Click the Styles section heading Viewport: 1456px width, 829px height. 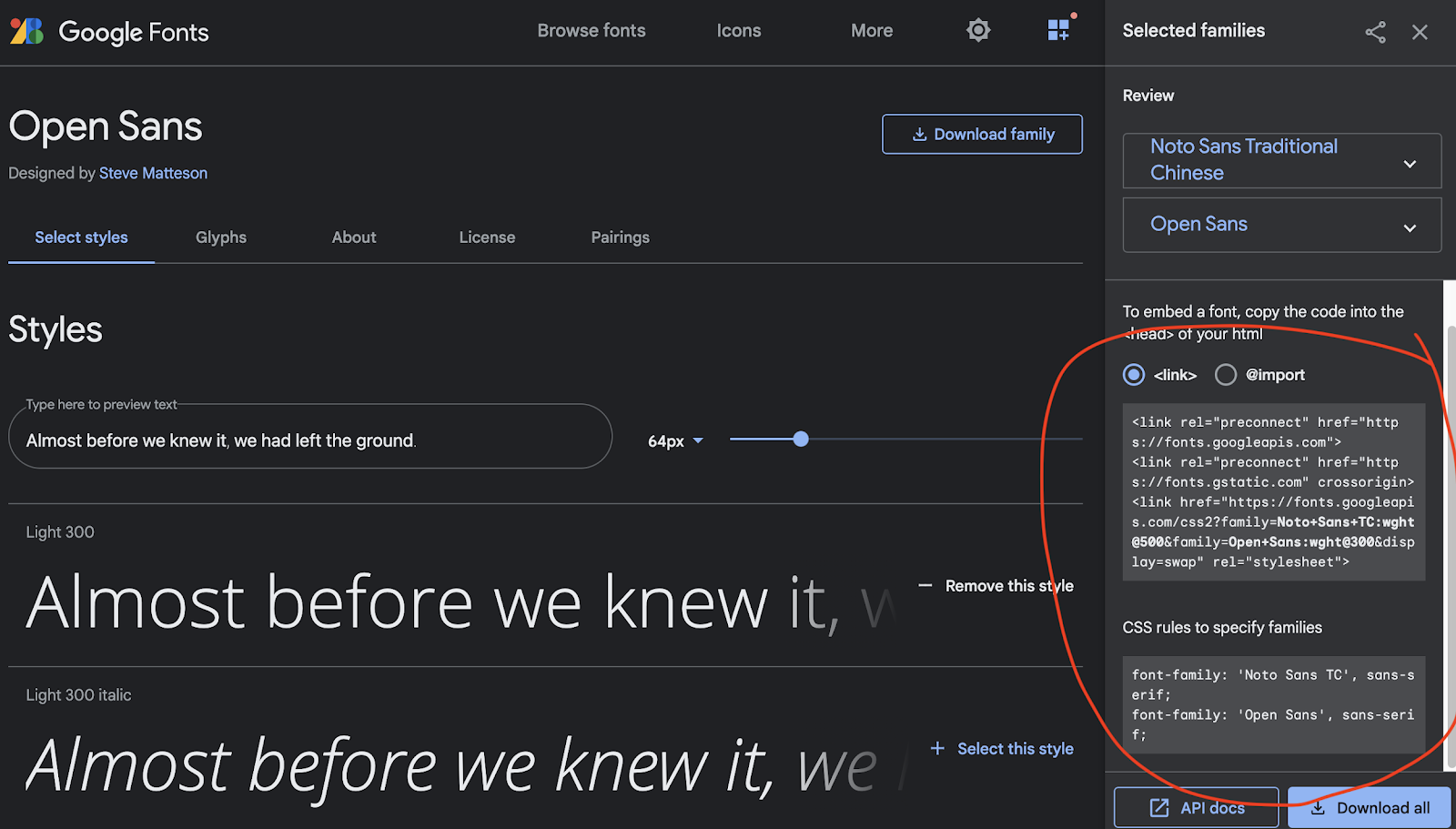[56, 329]
